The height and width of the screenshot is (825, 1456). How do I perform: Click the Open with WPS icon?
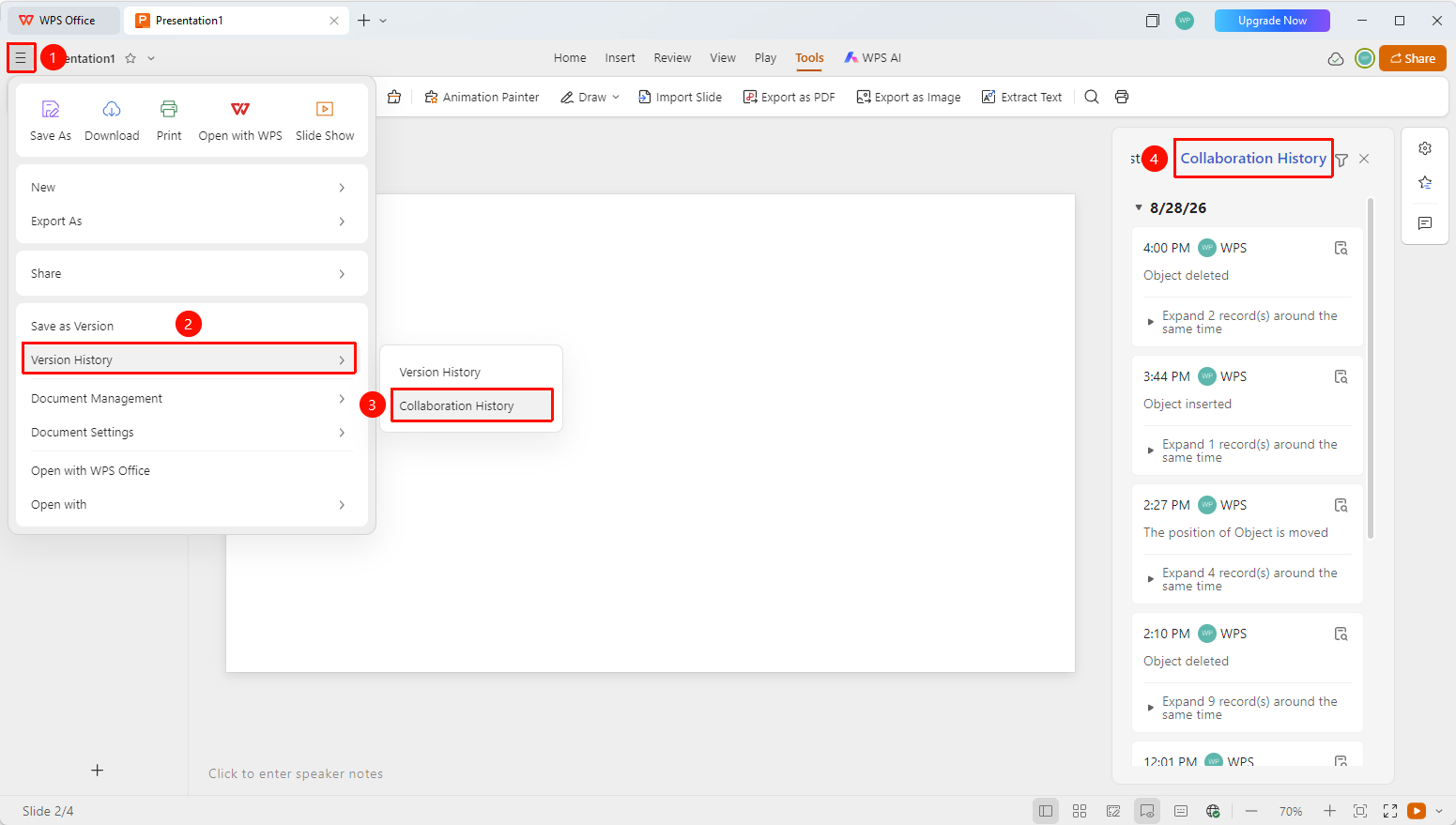coord(240,110)
